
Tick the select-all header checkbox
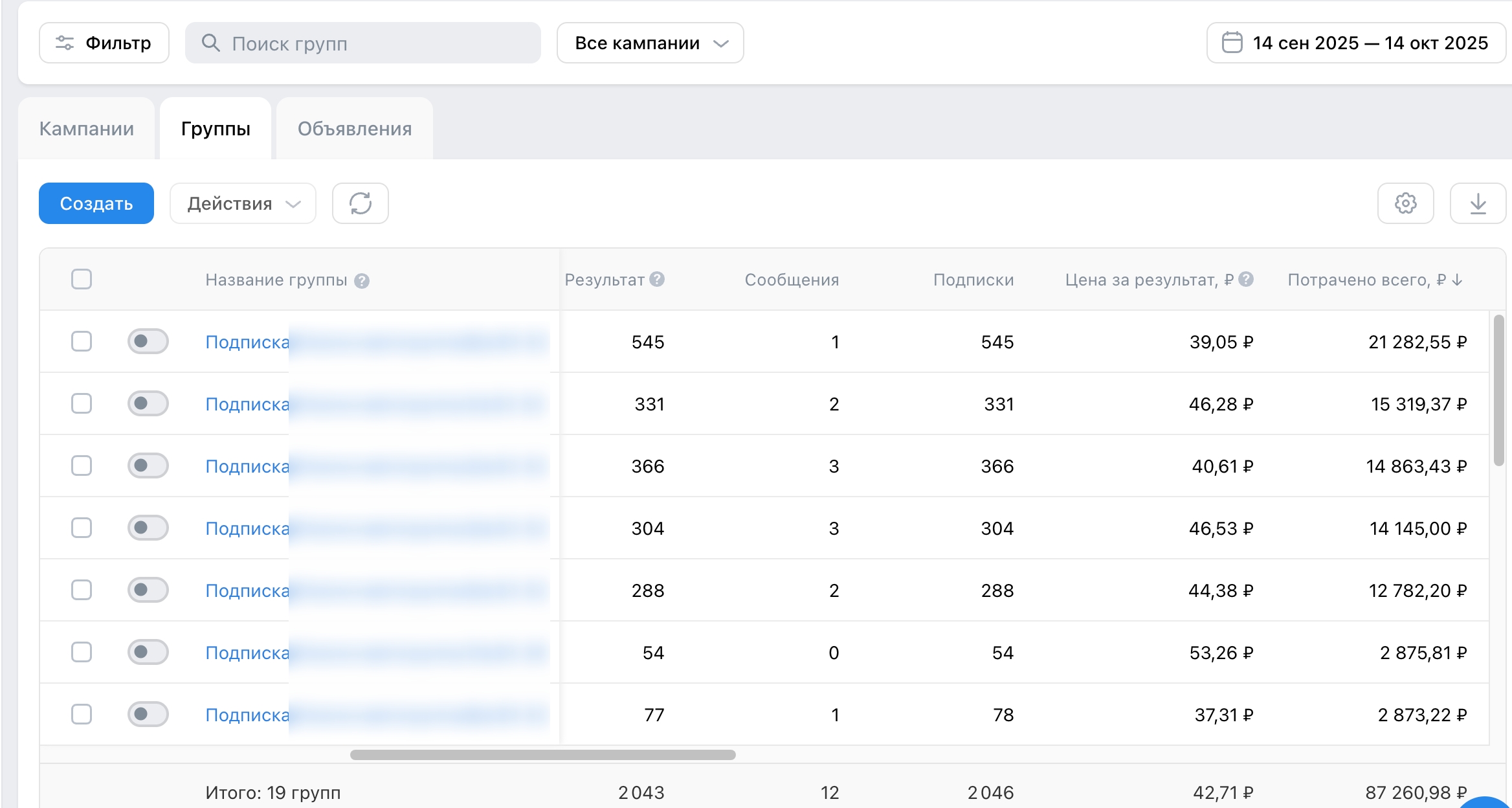click(x=82, y=279)
